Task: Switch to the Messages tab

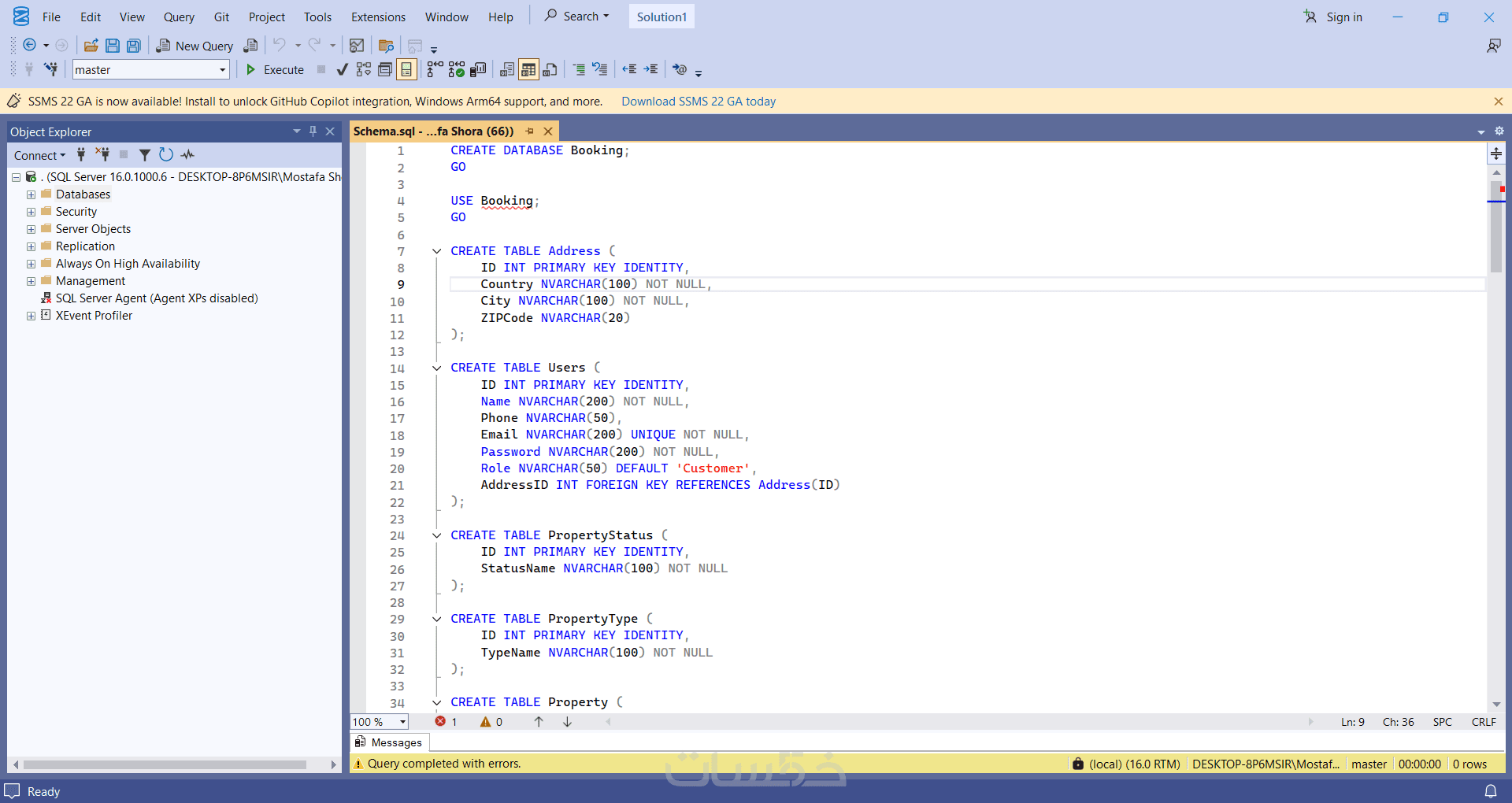Action: pyautogui.click(x=389, y=742)
